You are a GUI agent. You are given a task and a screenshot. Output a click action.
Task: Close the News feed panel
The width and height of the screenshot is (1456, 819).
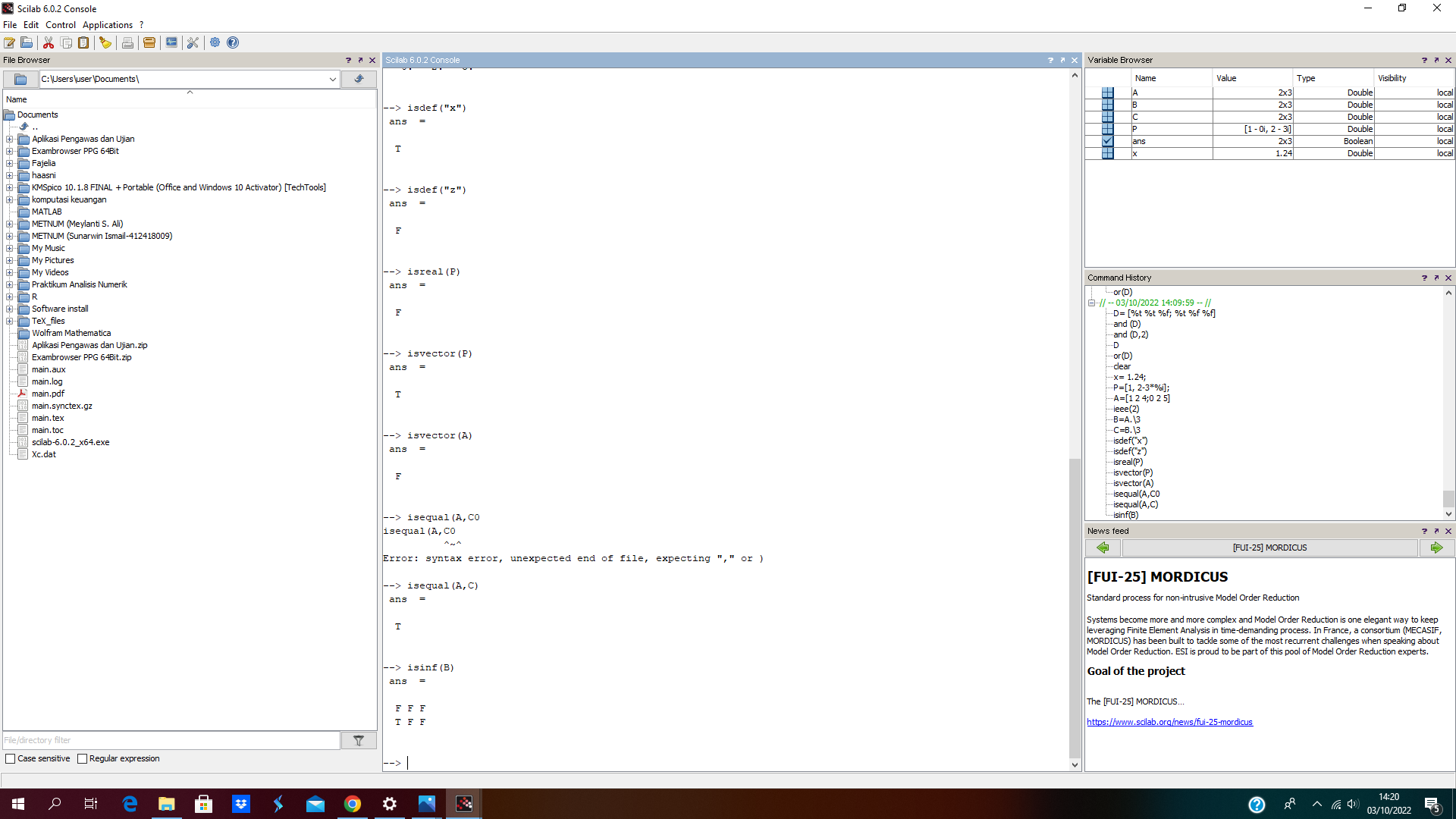tap(1448, 531)
